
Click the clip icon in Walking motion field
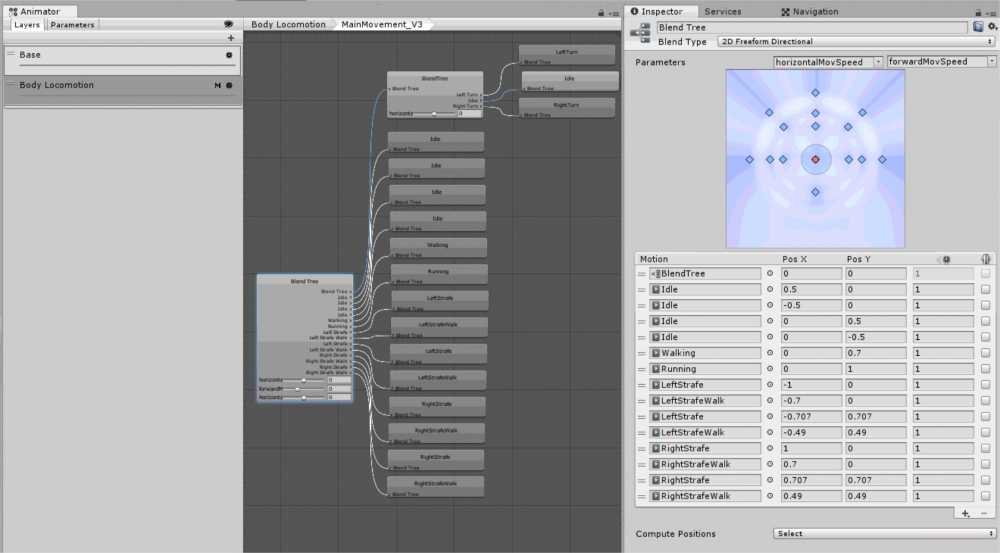pos(656,353)
